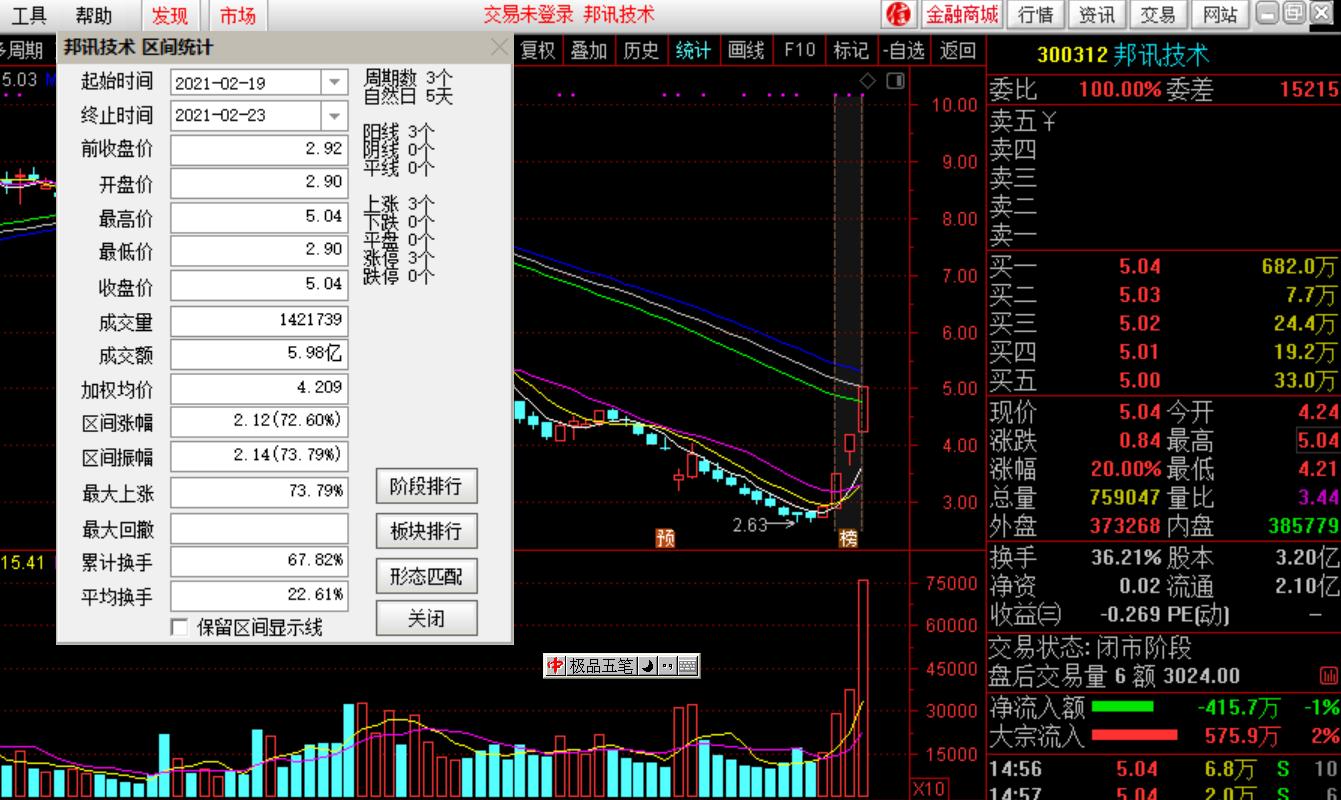Toggle the moon half-width icon on the IME bar
Image resolution: width=1341 pixels, height=800 pixels.
646,666
